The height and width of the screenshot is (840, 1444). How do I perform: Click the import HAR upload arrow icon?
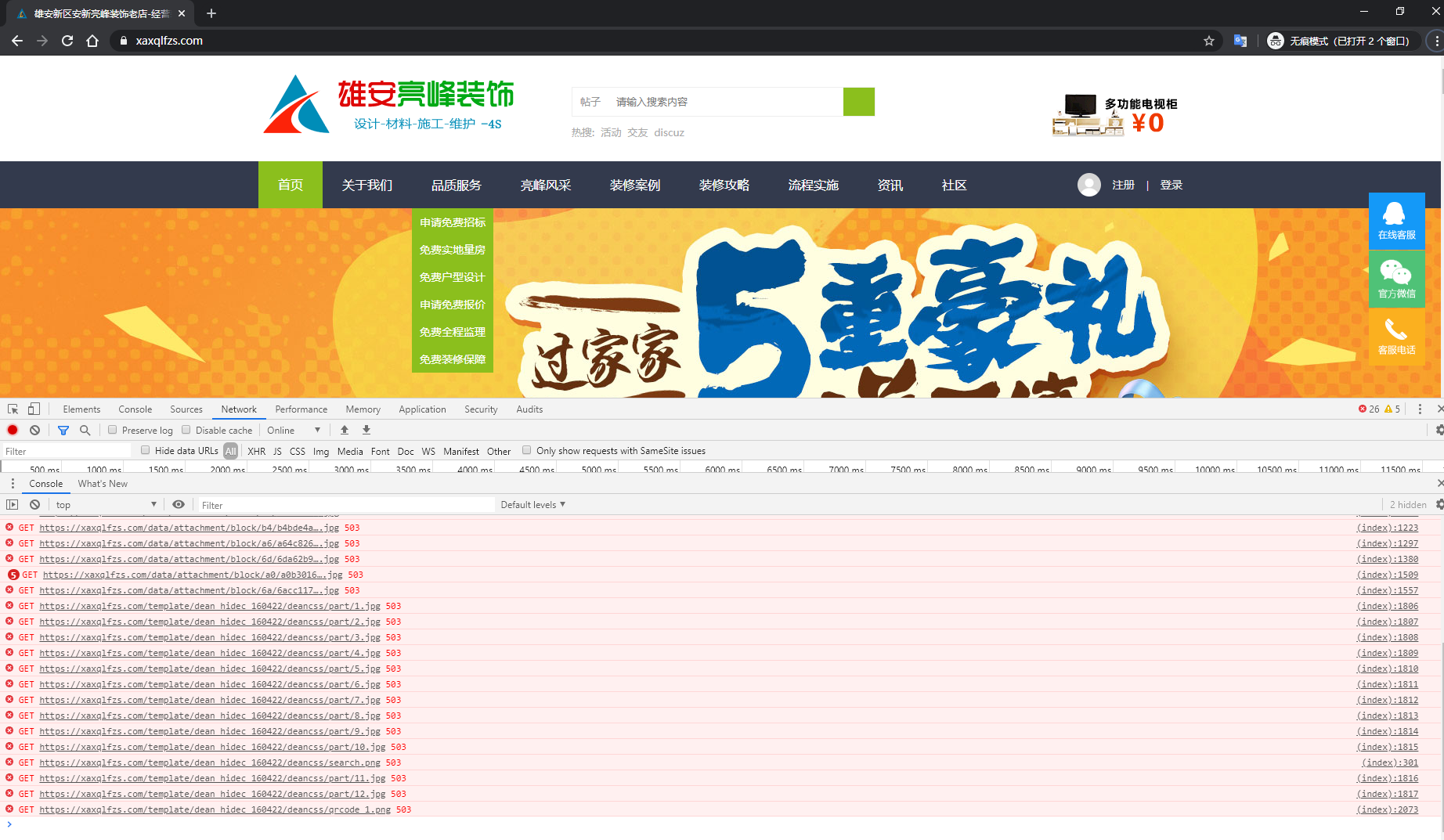[344, 430]
